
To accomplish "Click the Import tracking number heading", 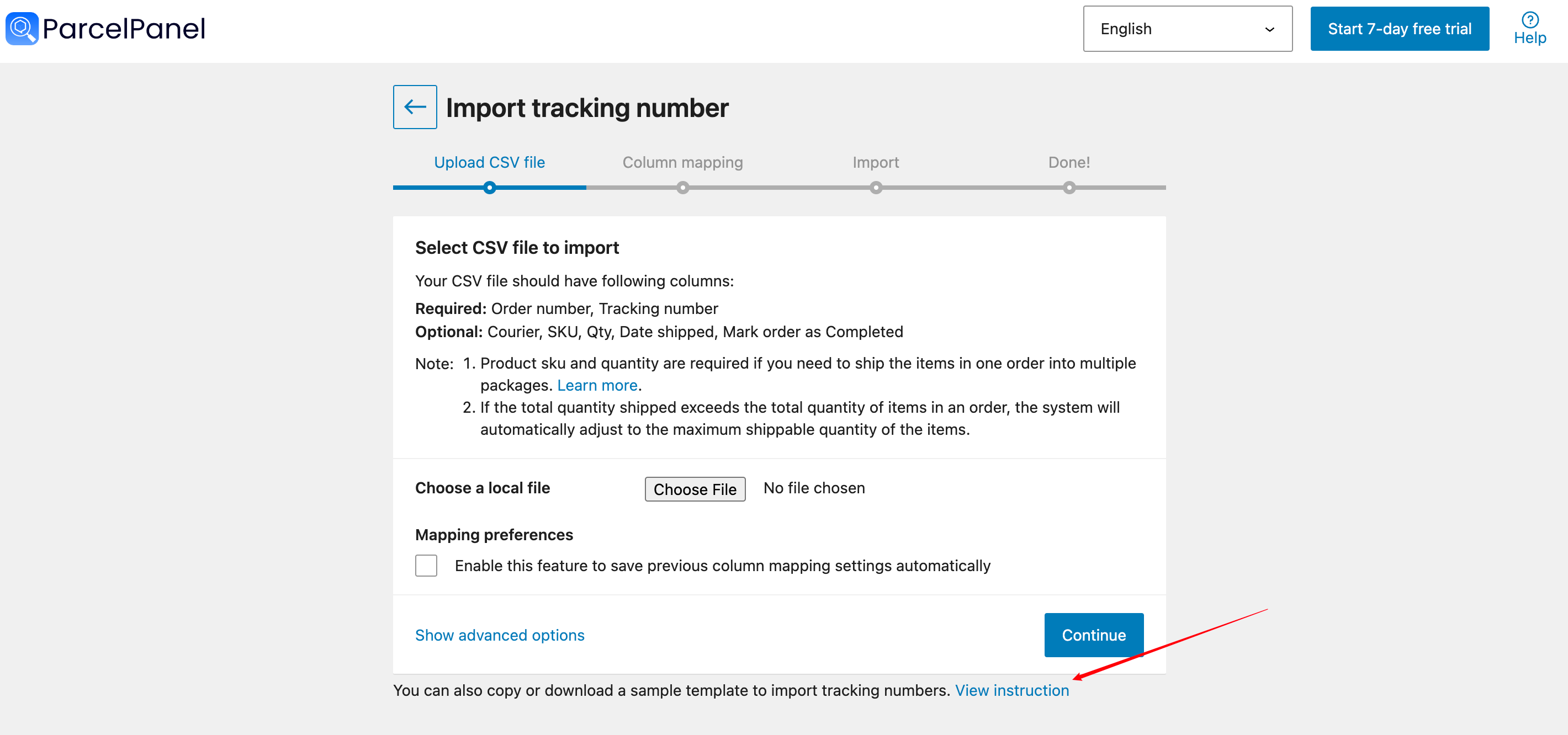I will click(587, 108).
